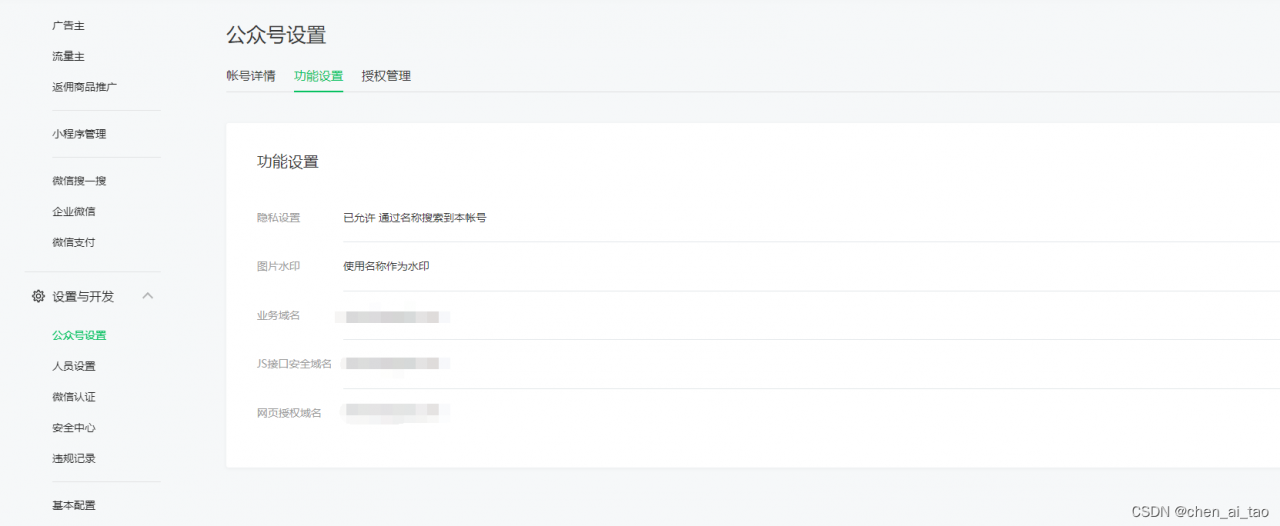Viewport: 1280px width, 526px height.
Task: Click the 公众号设置 page title
Action: 277,34
